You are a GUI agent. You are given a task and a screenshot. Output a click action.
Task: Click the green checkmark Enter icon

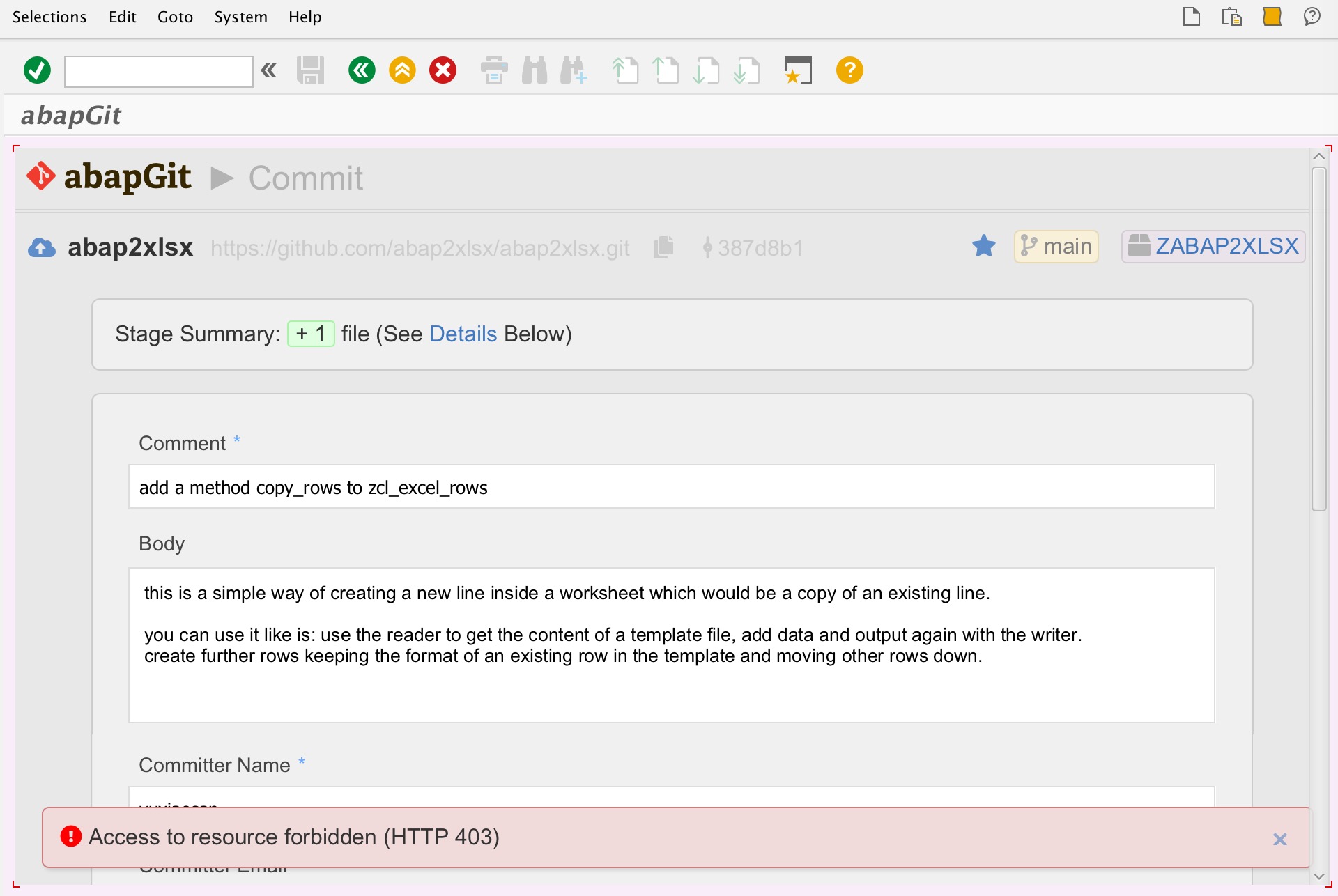tap(36, 70)
